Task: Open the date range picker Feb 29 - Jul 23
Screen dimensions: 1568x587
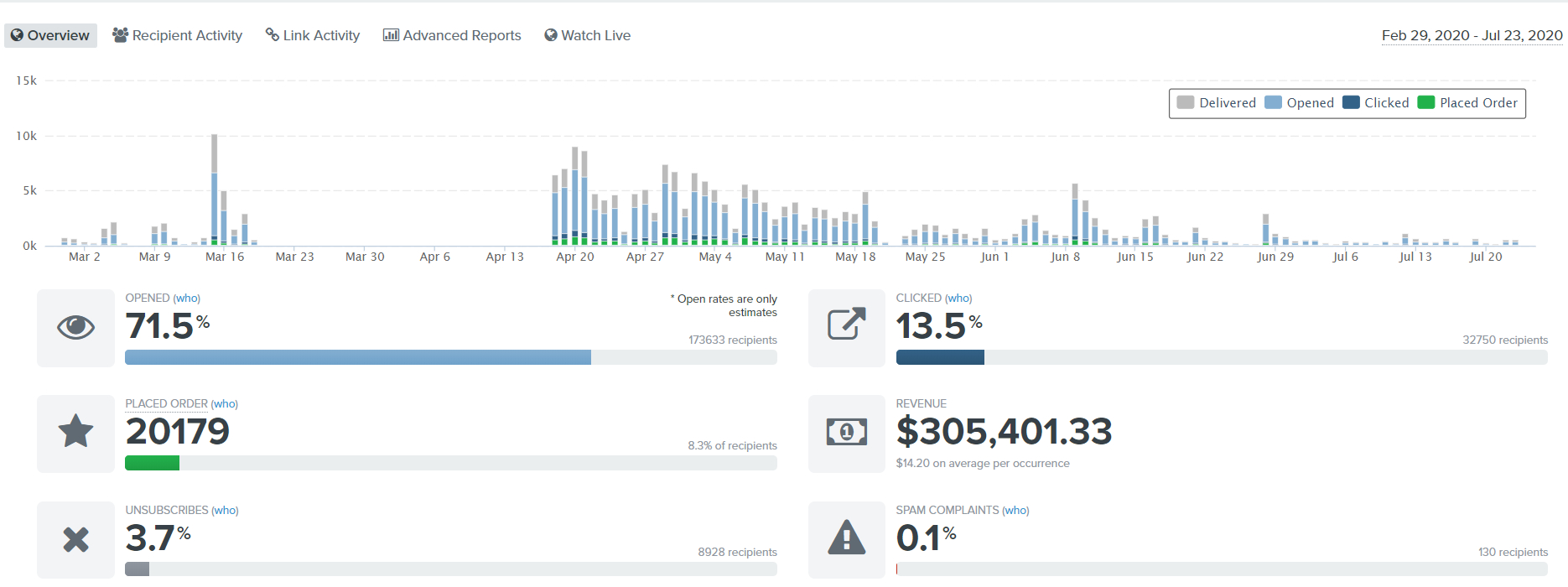Action: pos(1472,35)
